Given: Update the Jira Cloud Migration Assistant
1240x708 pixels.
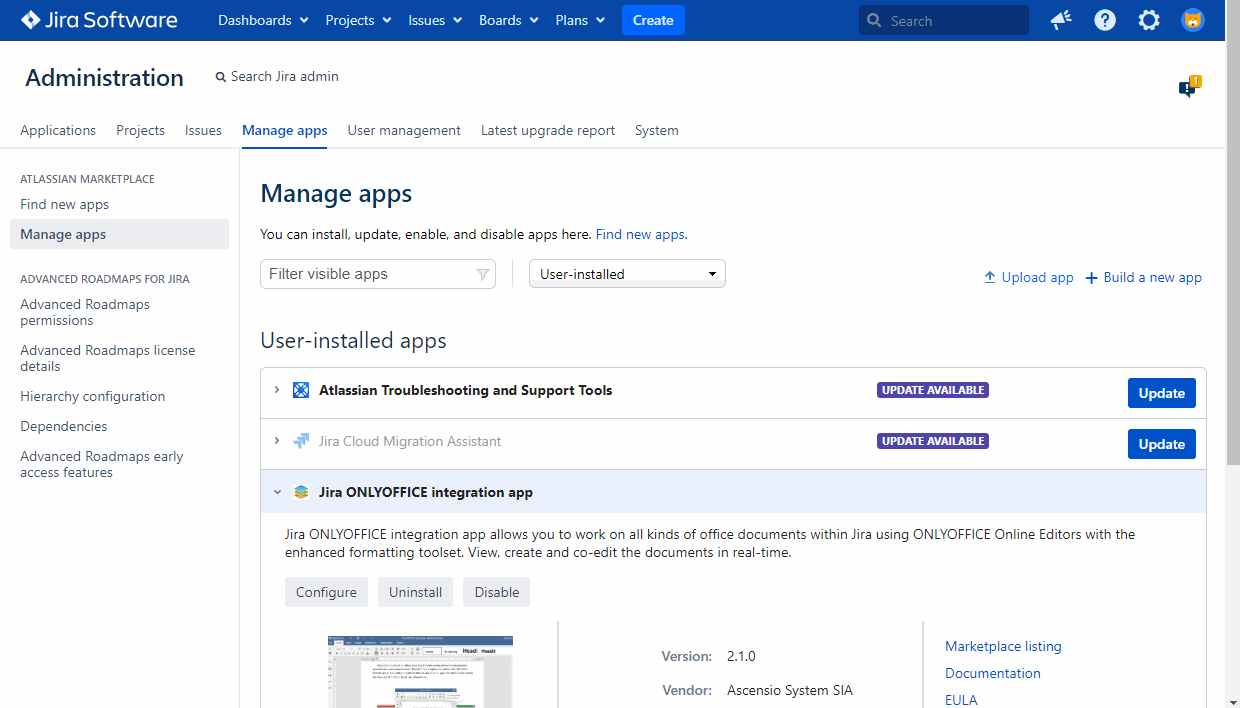Looking at the screenshot, I should 1161,444.
